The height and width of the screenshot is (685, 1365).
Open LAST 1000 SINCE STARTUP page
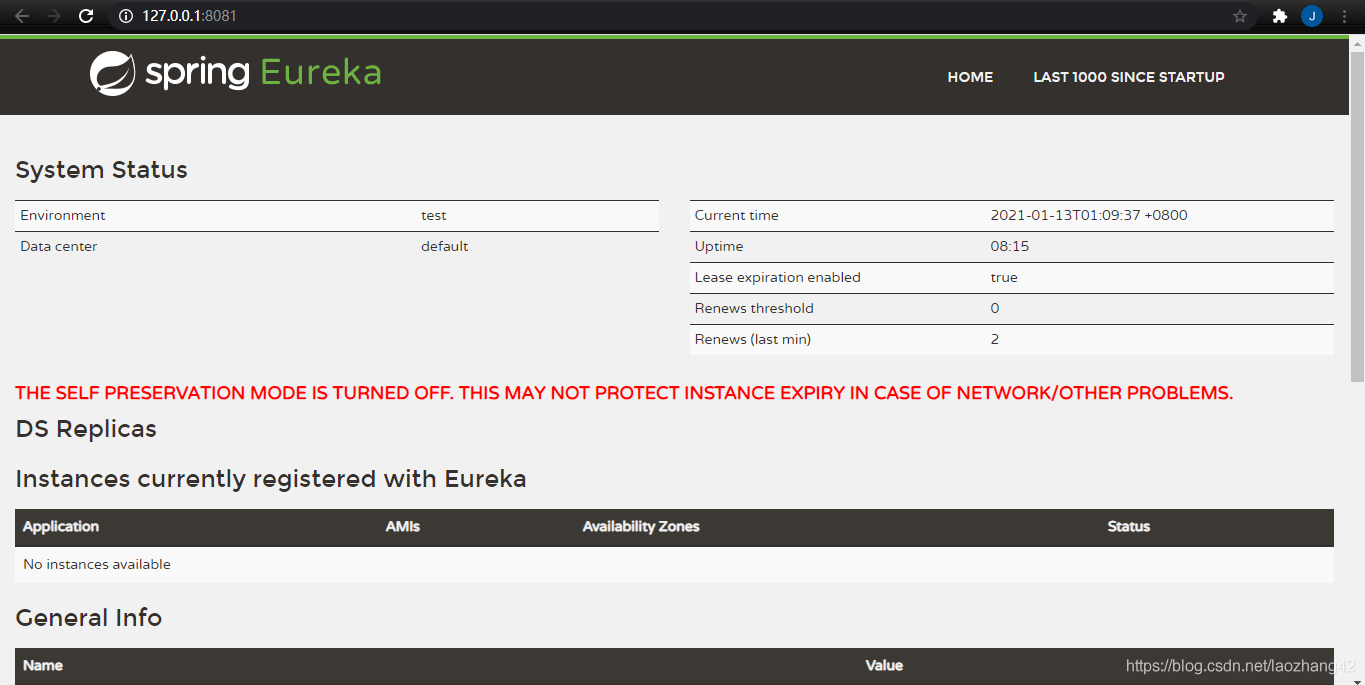click(1128, 77)
